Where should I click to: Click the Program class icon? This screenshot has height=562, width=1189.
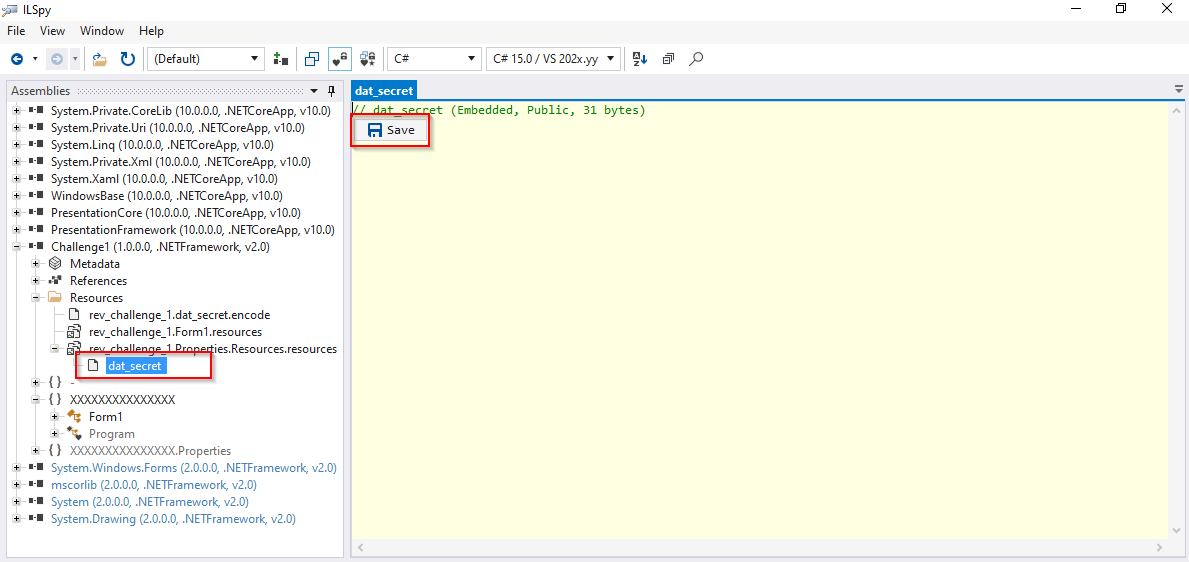pos(74,434)
